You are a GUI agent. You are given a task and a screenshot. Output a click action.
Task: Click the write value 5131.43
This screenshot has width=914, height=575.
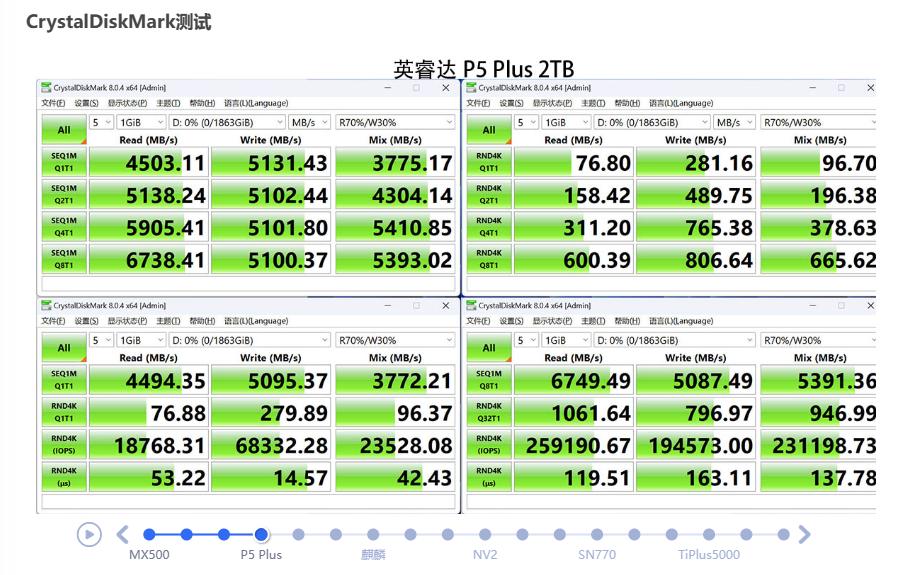287,163
